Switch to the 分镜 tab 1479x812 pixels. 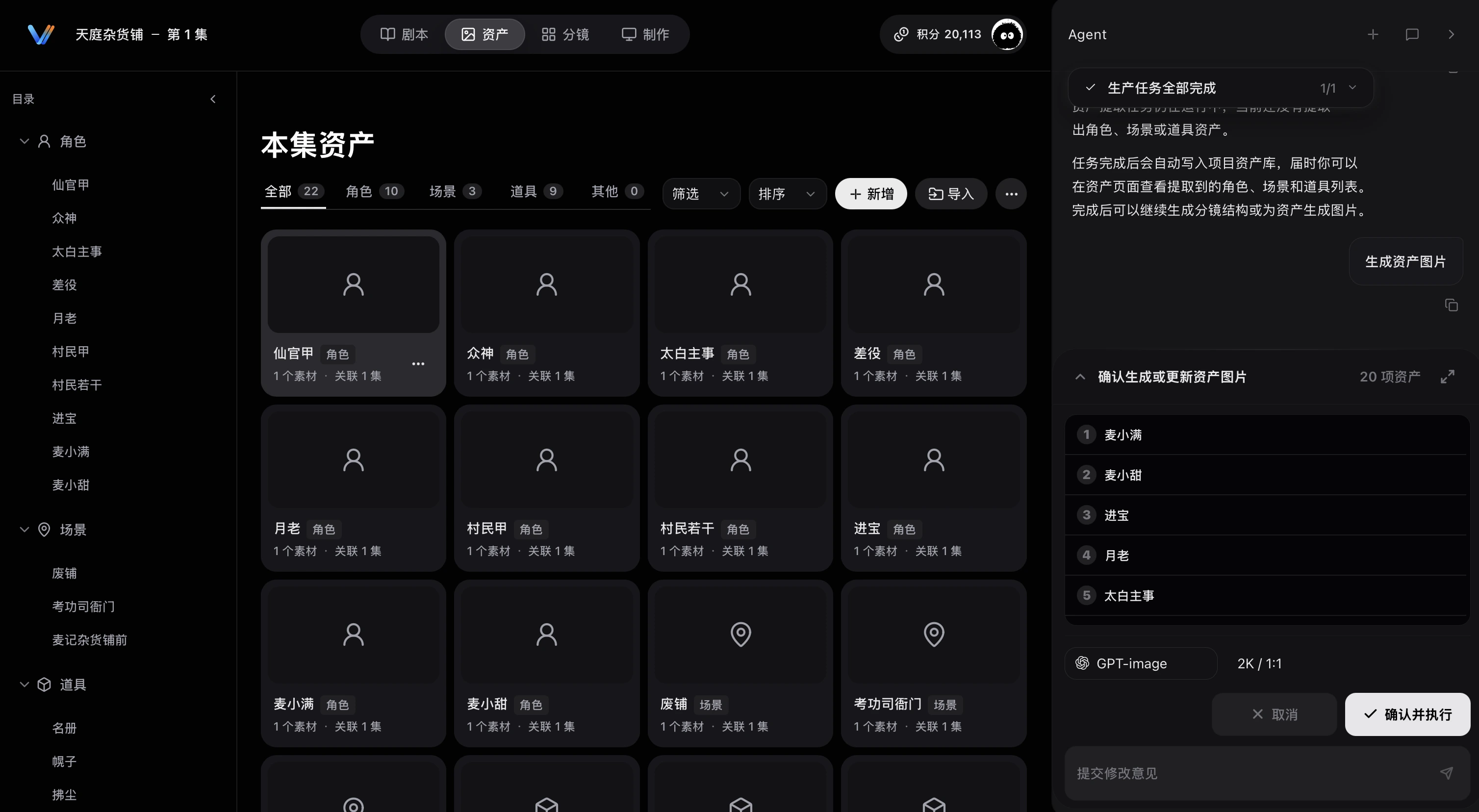click(565, 34)
